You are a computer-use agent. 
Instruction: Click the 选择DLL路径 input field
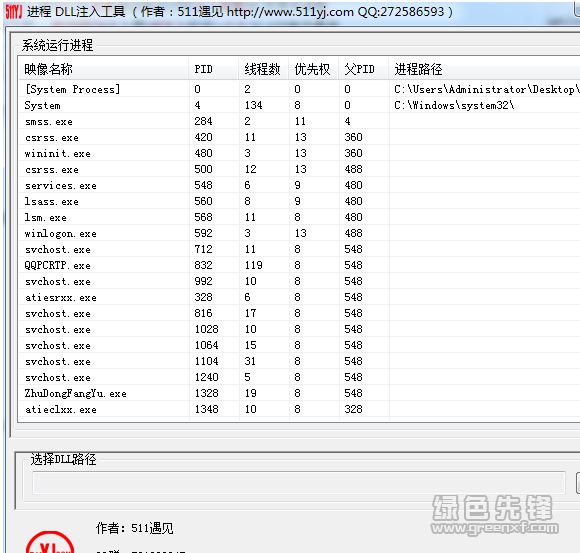299,483
